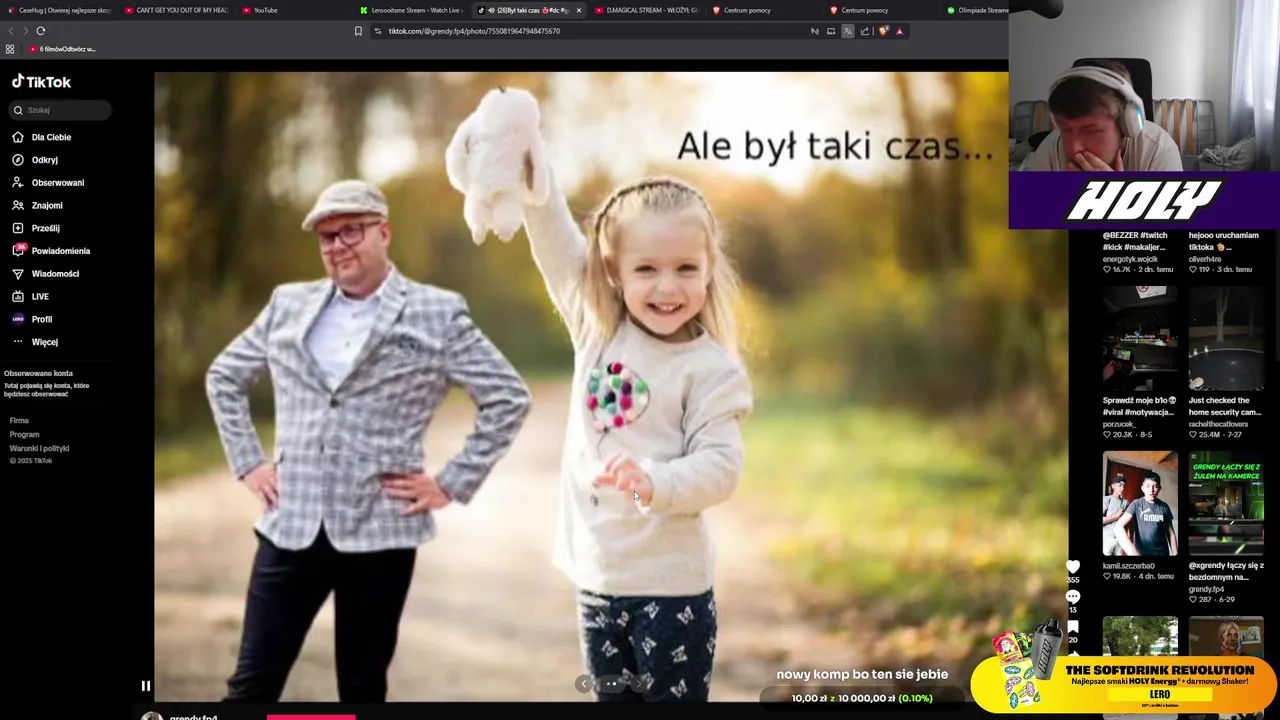
Task: Click the Powiadomienia icon with badge
Action: 18,251
